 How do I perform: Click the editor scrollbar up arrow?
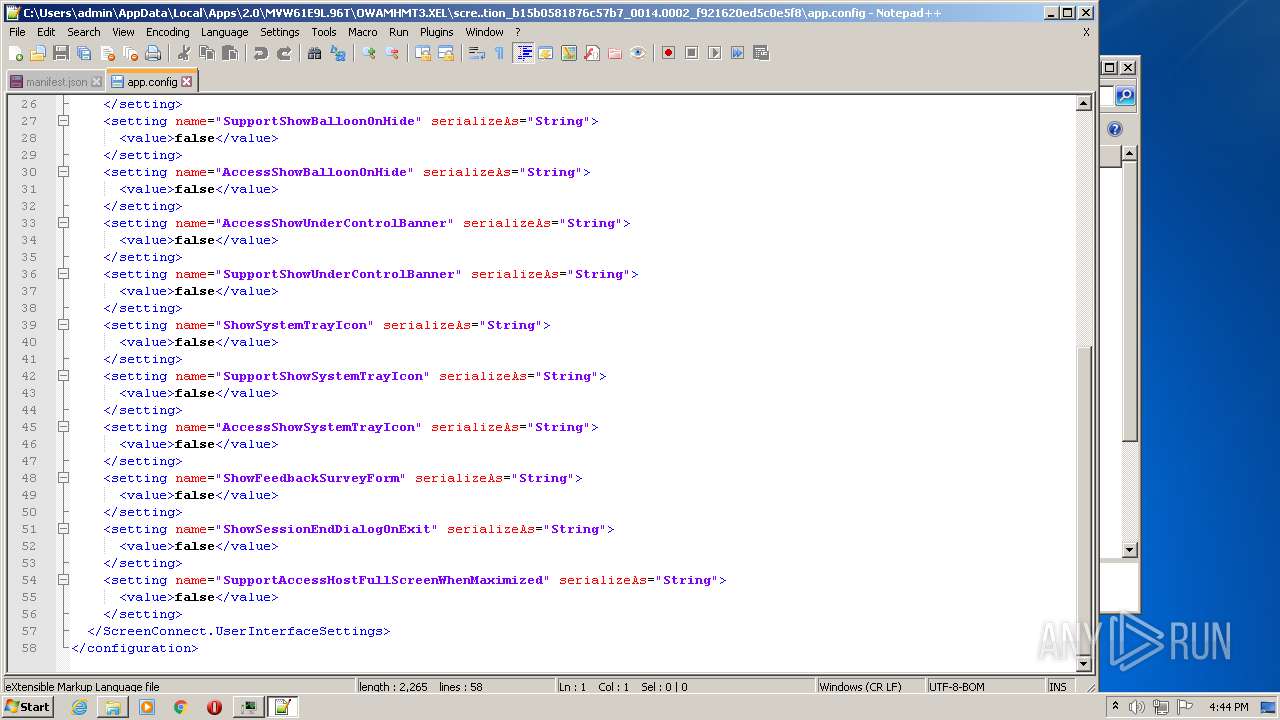[x=1083, y=103]
